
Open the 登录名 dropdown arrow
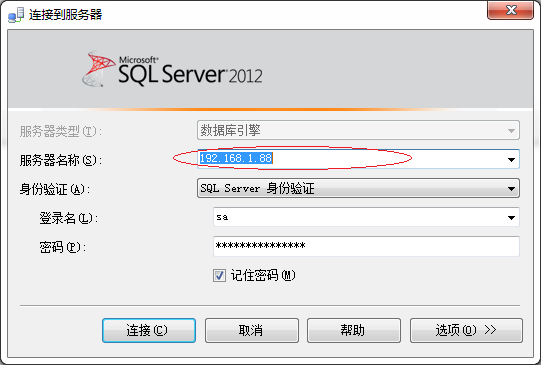pyautogui.click(x=511, y=217)
